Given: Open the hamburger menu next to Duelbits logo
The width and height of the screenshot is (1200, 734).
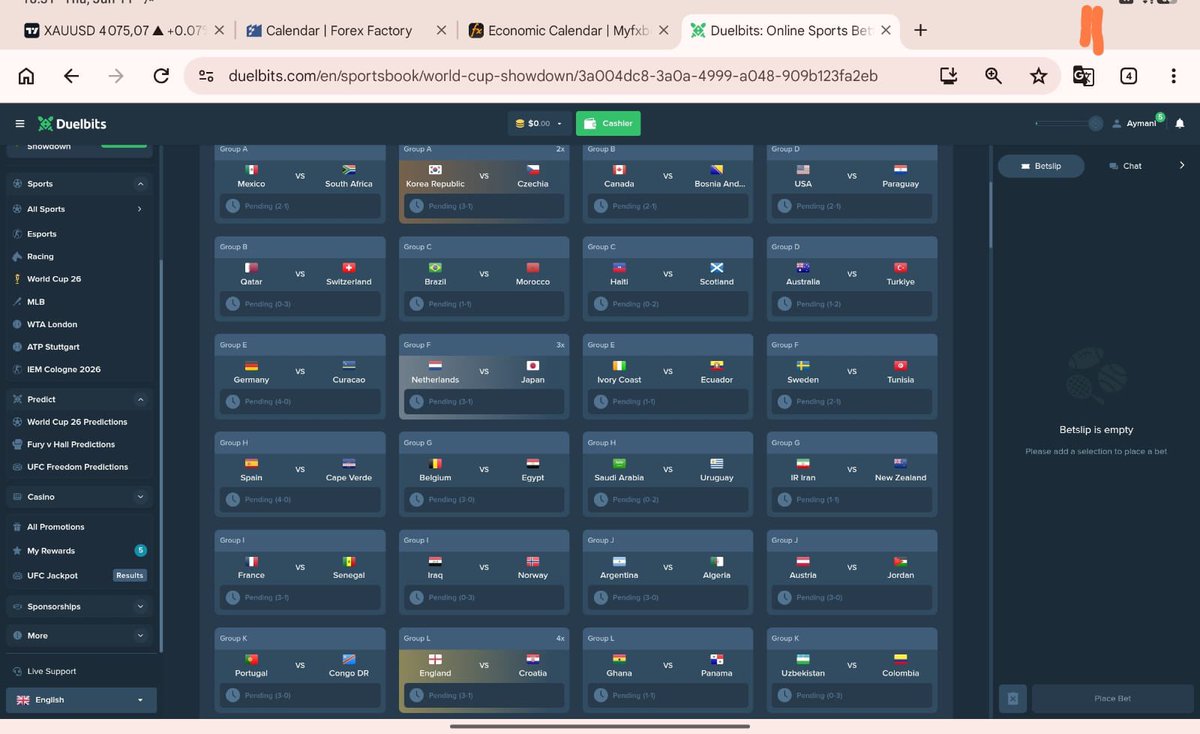Looking at the screenshot, I should (x=20, y=124).
